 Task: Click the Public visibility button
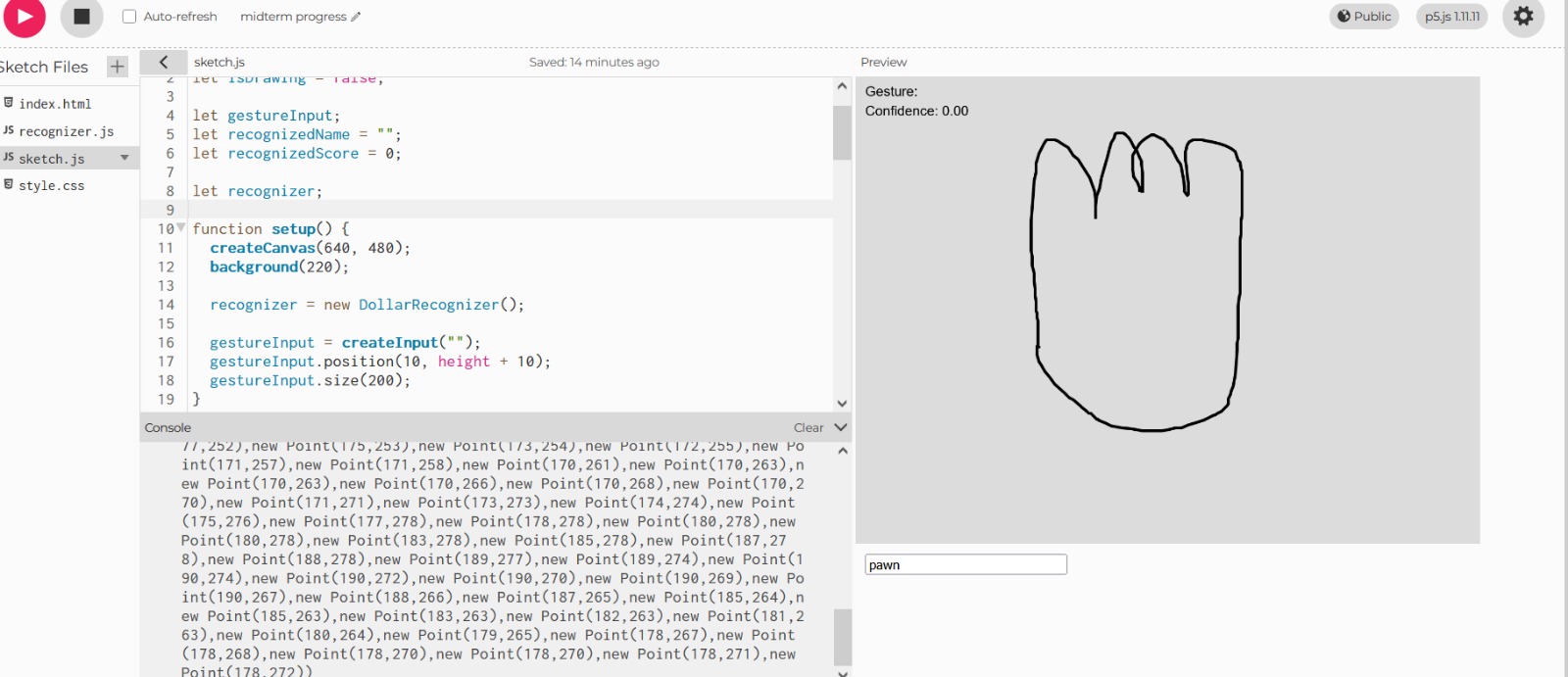point(1364,17)
